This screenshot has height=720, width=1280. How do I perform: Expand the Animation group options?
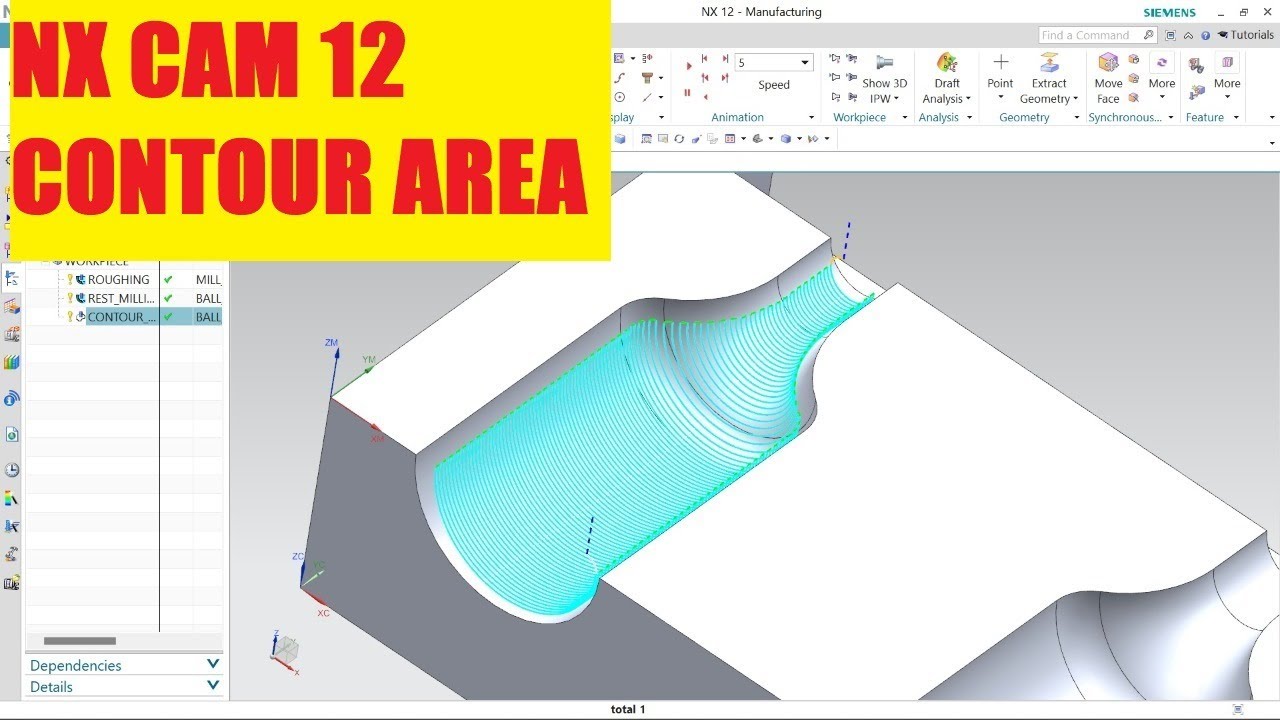[811, 117]
